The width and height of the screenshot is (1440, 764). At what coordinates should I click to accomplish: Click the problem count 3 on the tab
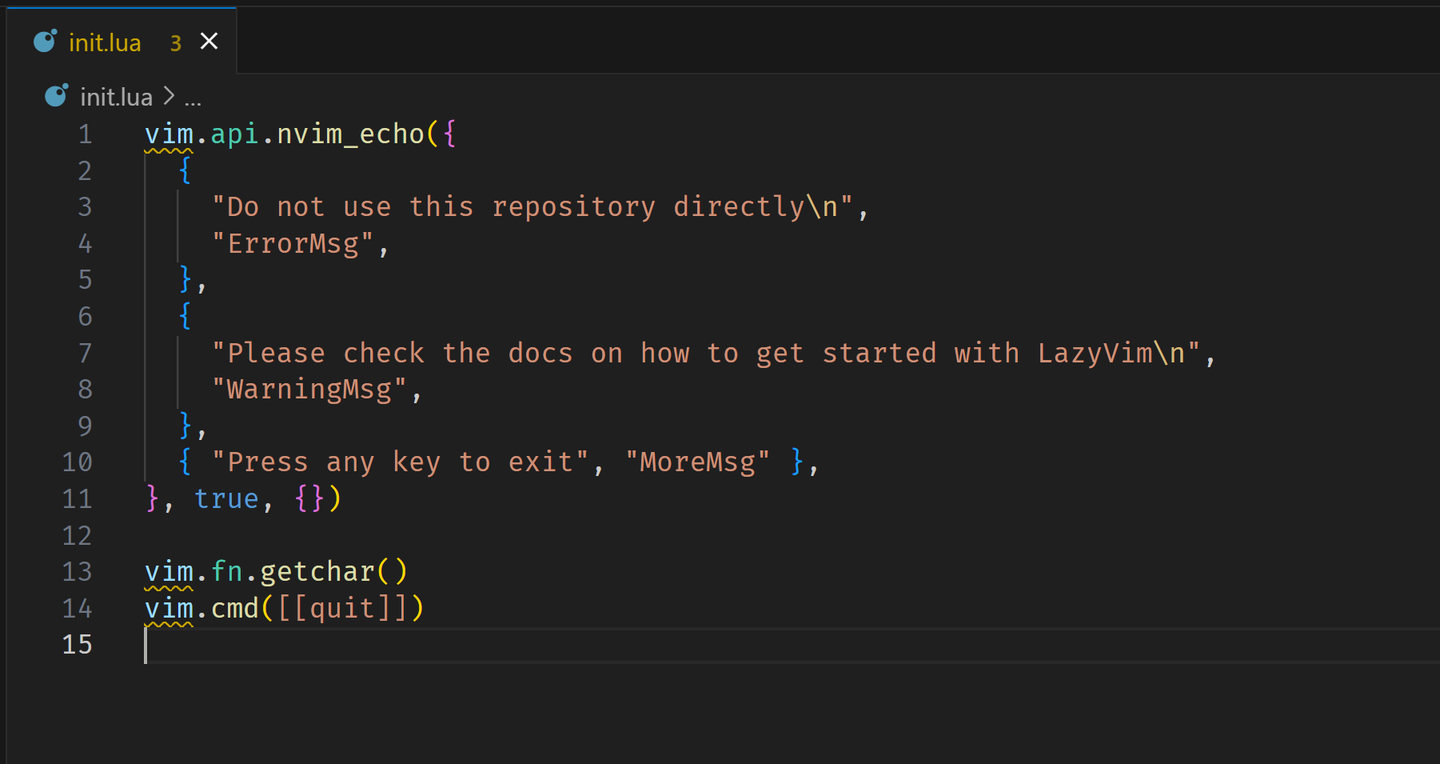[176, 43]
